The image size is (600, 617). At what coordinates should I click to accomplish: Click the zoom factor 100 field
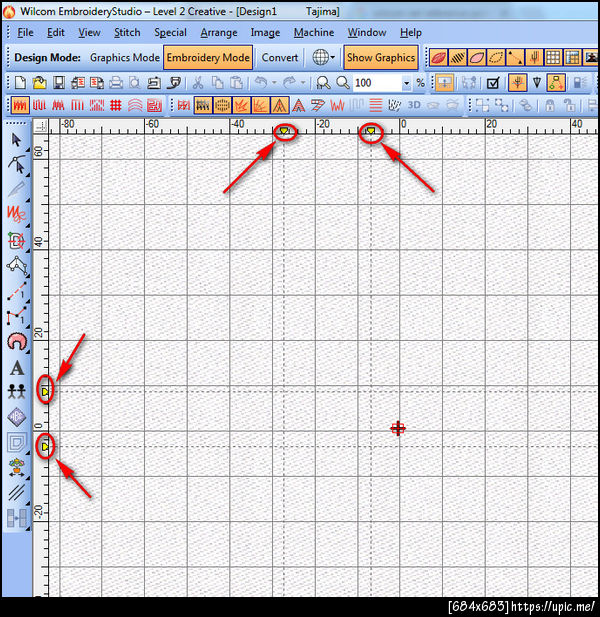(x=377, y=83)
